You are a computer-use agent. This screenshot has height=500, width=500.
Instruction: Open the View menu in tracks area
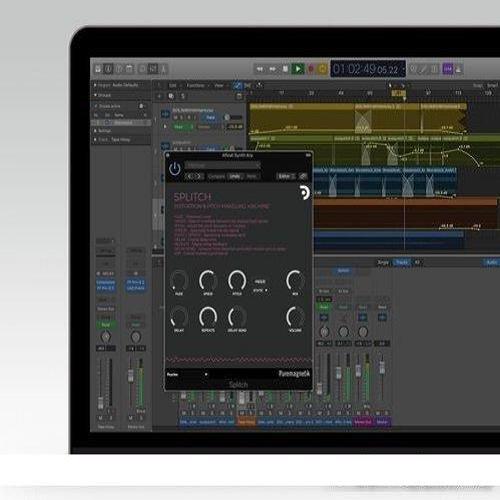tap(219, 86)
